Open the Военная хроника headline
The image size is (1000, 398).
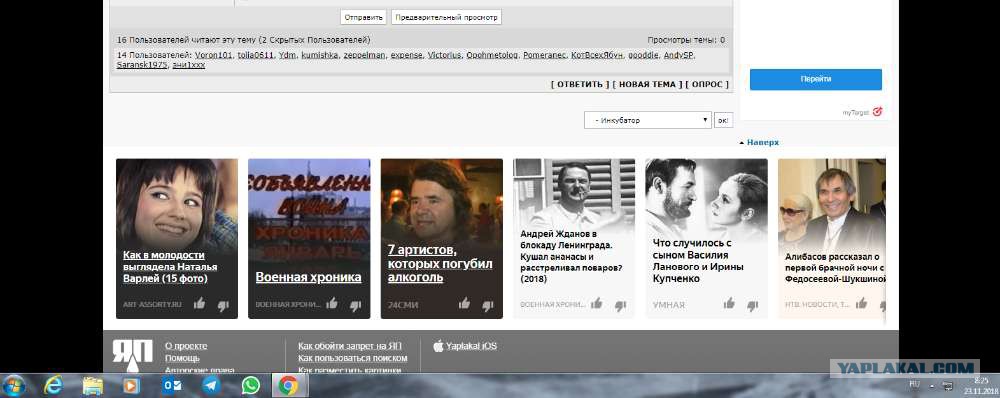[x=309, y=277]
